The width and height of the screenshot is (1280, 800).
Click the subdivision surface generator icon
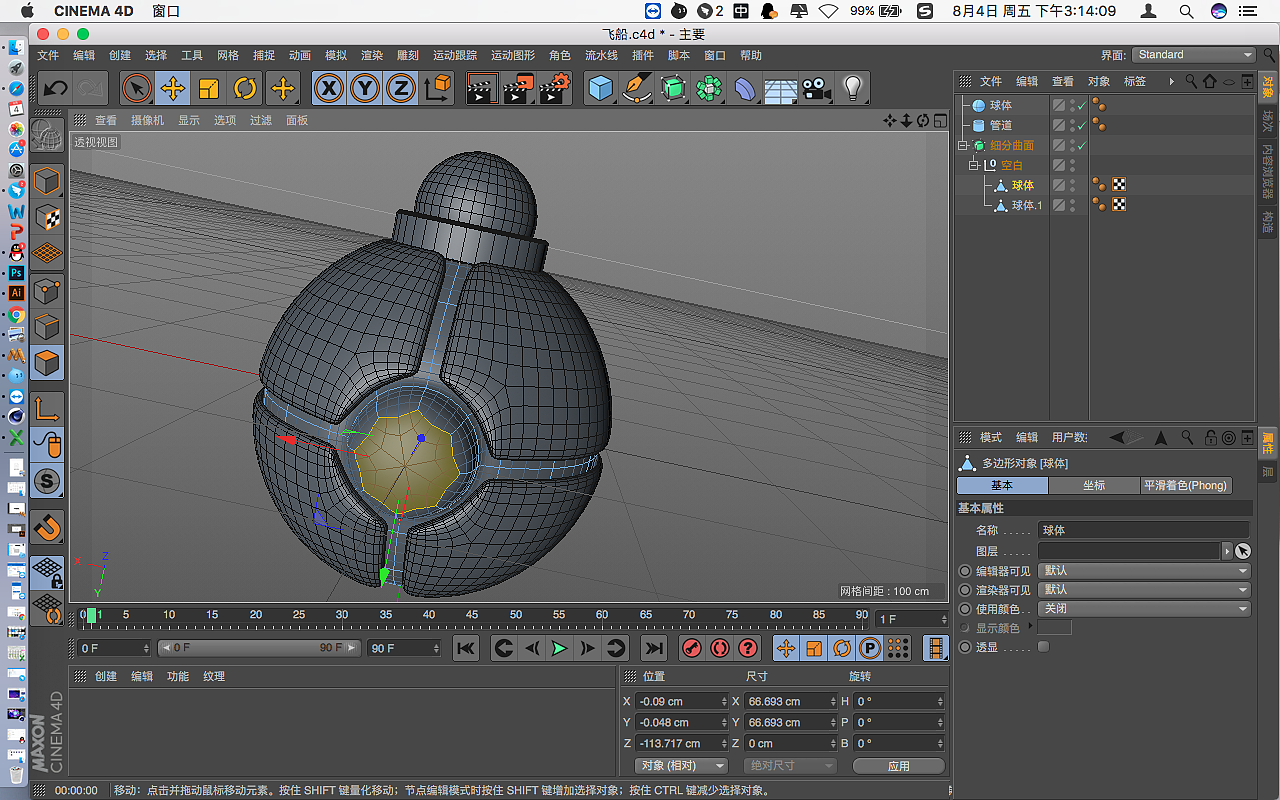coord(673,88)
